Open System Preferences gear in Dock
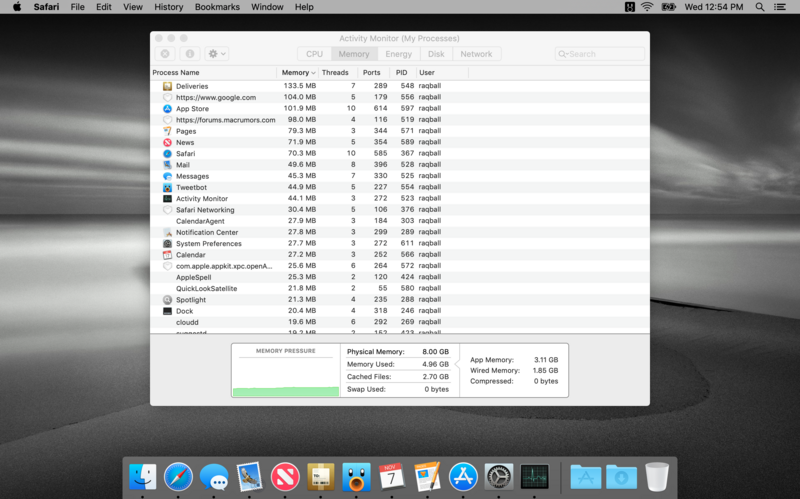The image size is (800, 499). (498, 477)
